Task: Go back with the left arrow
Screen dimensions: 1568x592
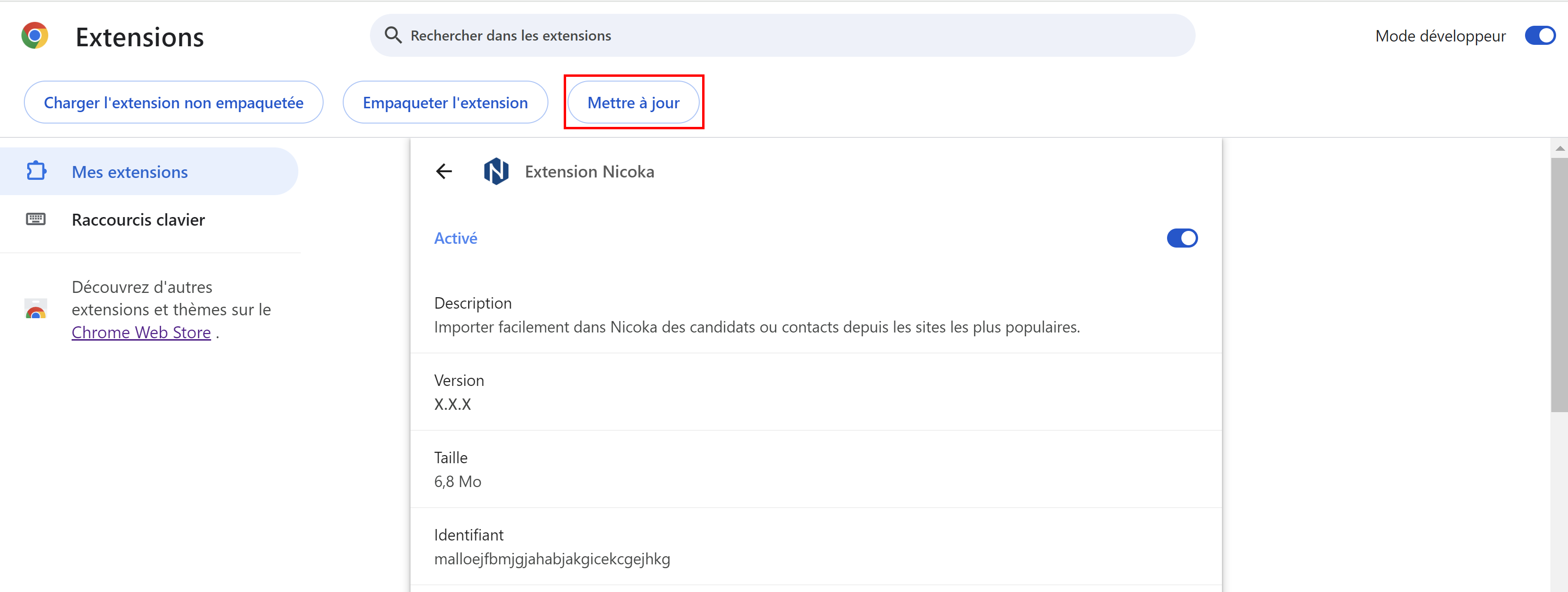Action: [444, 172]
